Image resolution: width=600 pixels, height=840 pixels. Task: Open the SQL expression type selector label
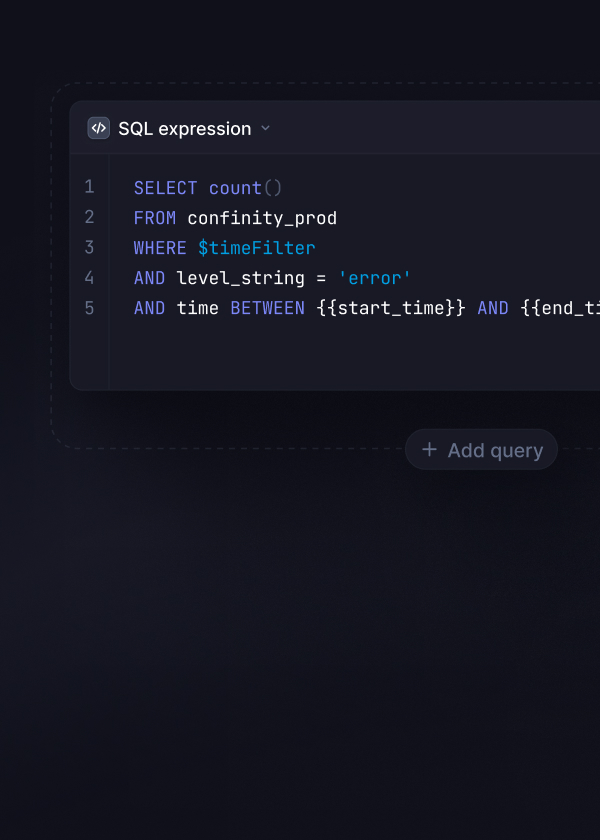point(184,128)
